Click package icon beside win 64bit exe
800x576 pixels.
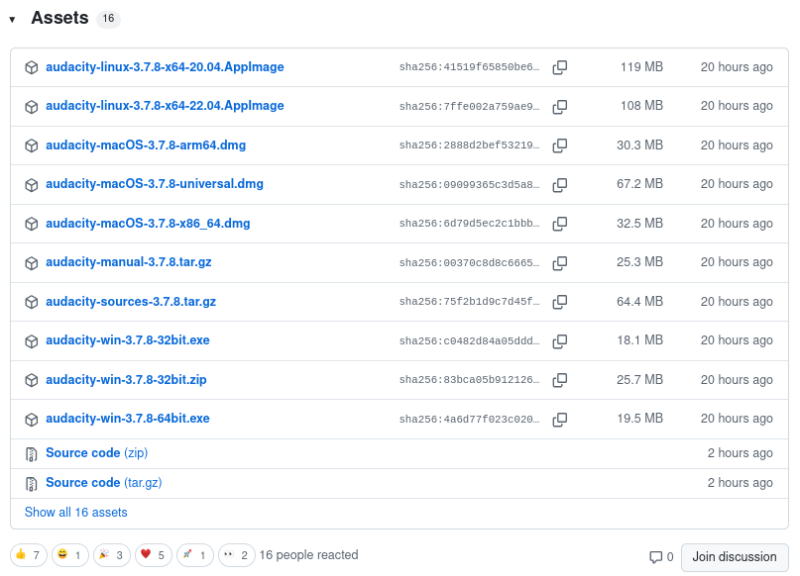tap(32, 419)
